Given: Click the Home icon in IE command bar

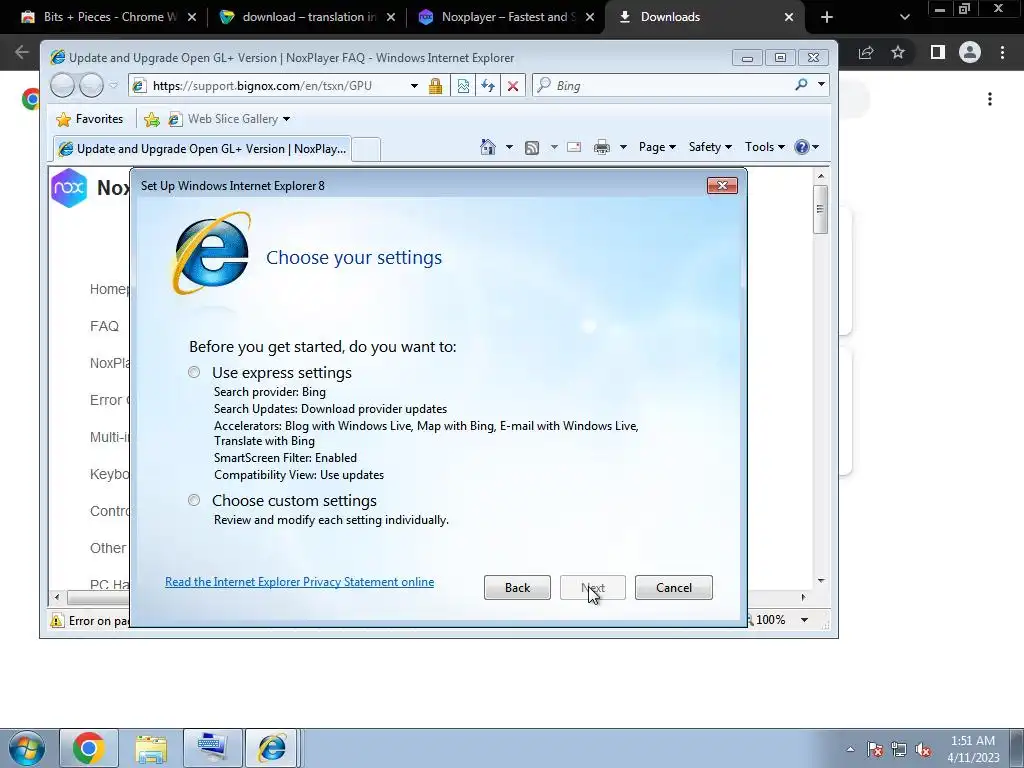Looking at the screenshot, I should [x=488, y=147].
